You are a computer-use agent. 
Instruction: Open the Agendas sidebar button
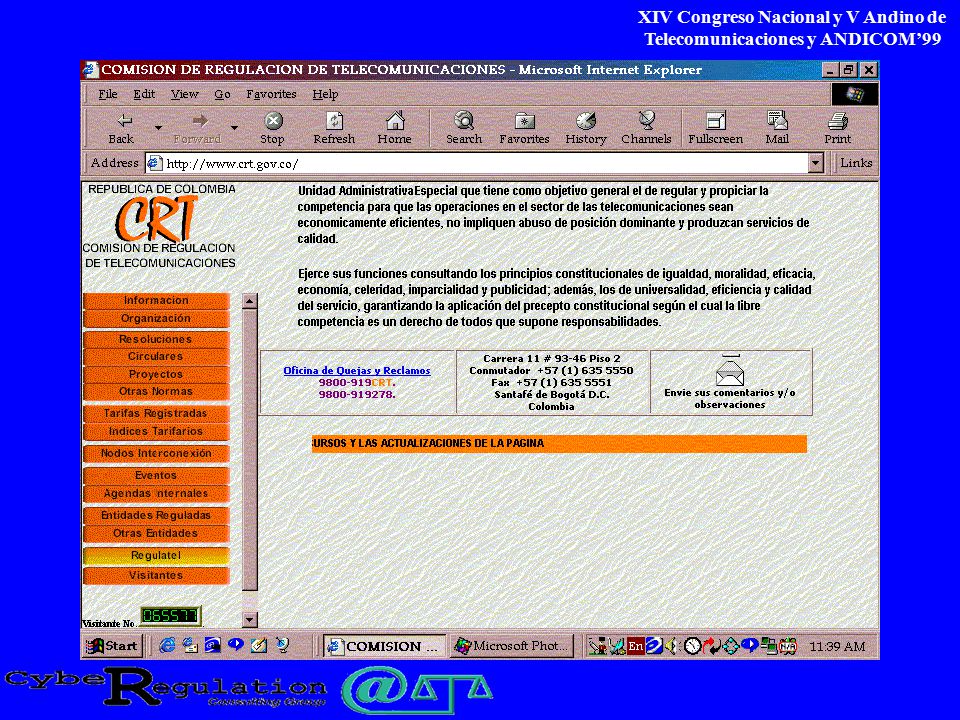tap(156, 493)
